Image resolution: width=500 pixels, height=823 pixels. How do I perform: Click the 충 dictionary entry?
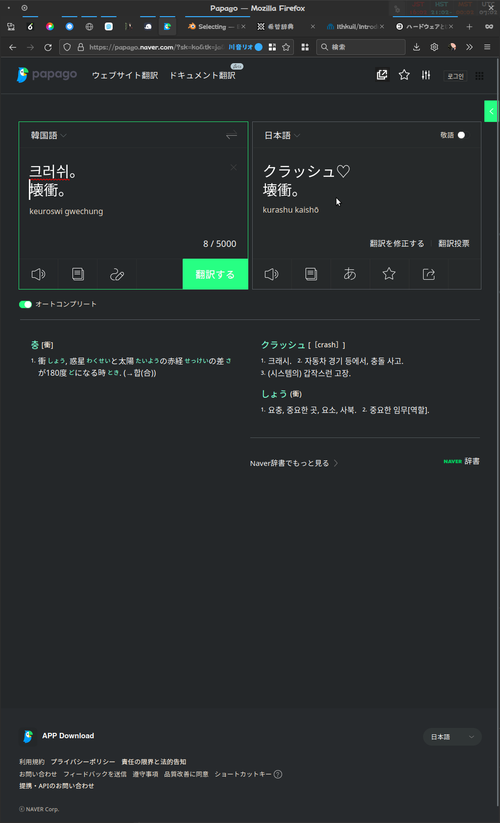coord(35,345)
